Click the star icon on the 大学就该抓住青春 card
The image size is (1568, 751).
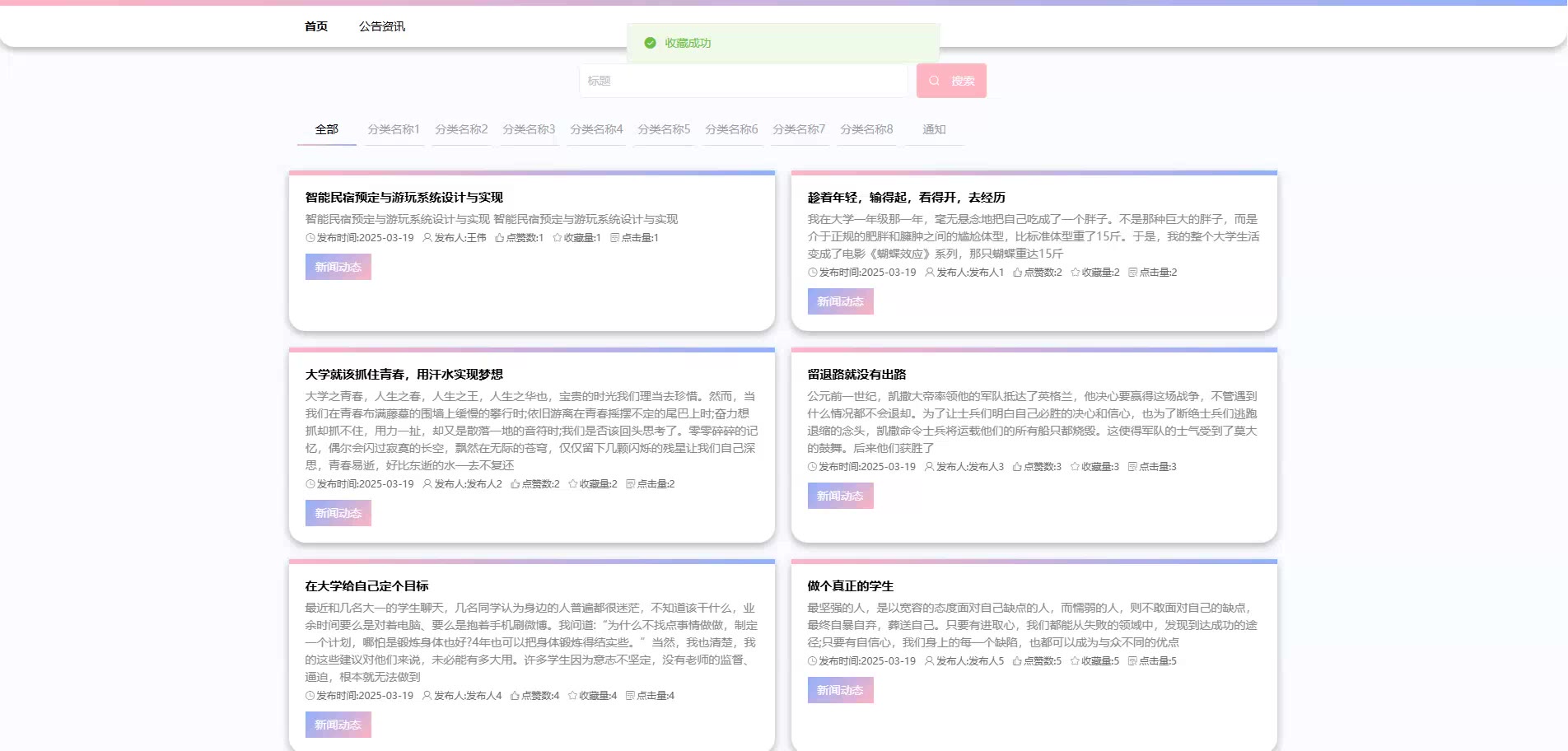[573, 484]
